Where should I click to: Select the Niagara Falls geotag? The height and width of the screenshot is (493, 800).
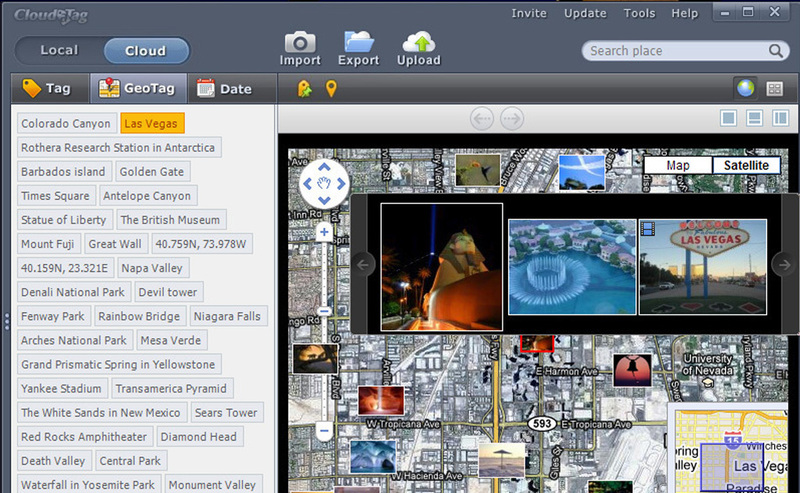point(228,316)
